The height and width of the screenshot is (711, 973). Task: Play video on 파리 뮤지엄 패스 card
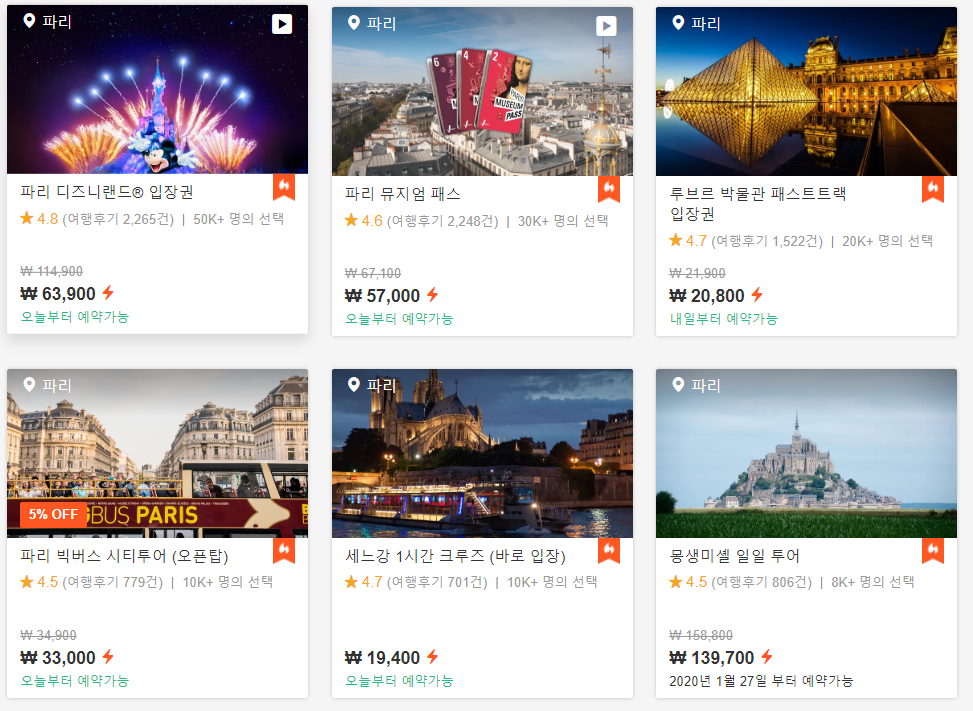(606, 26)
